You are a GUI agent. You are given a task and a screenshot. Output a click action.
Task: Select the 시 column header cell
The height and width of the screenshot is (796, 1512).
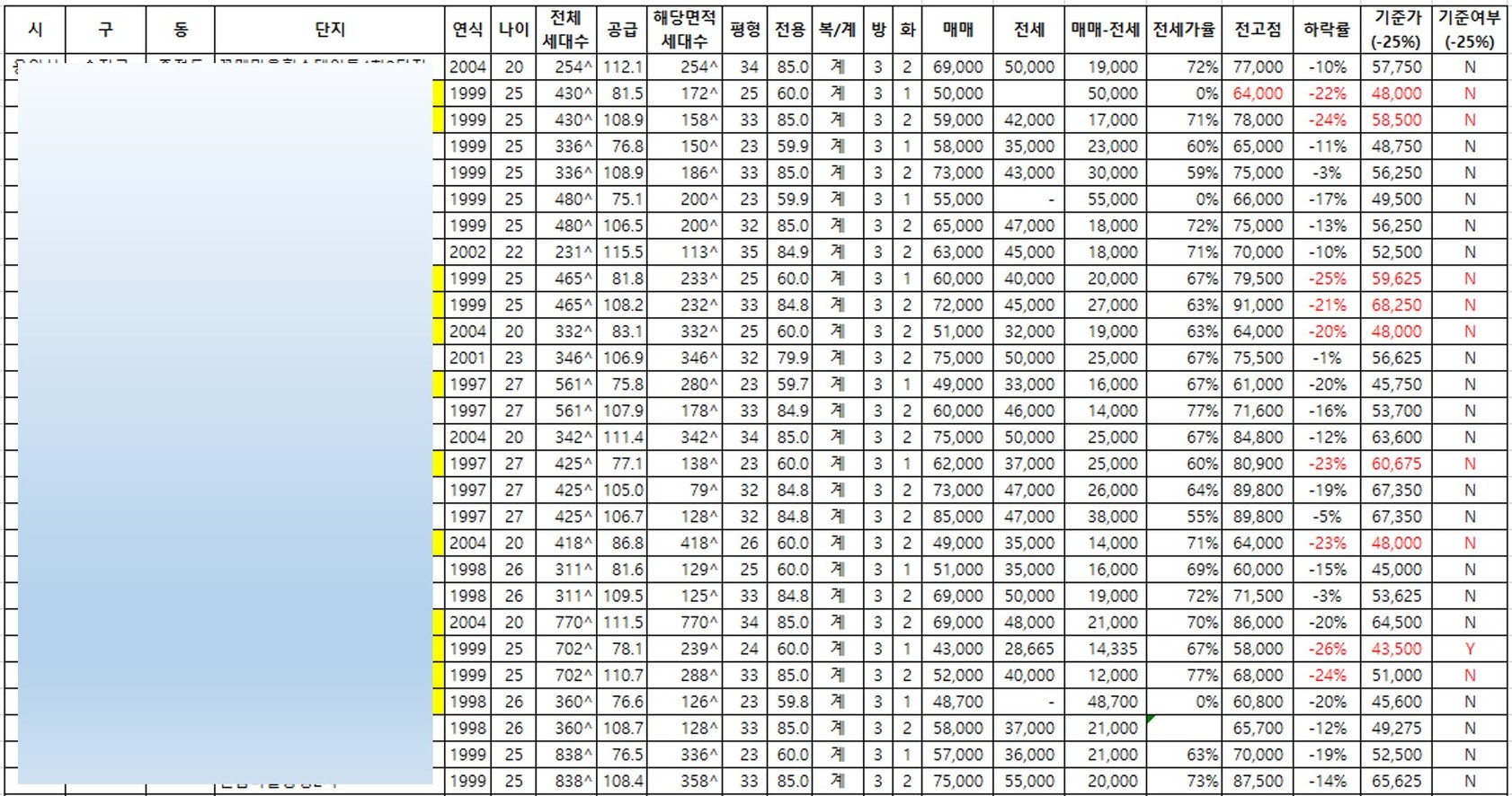(x=35, y=30)
